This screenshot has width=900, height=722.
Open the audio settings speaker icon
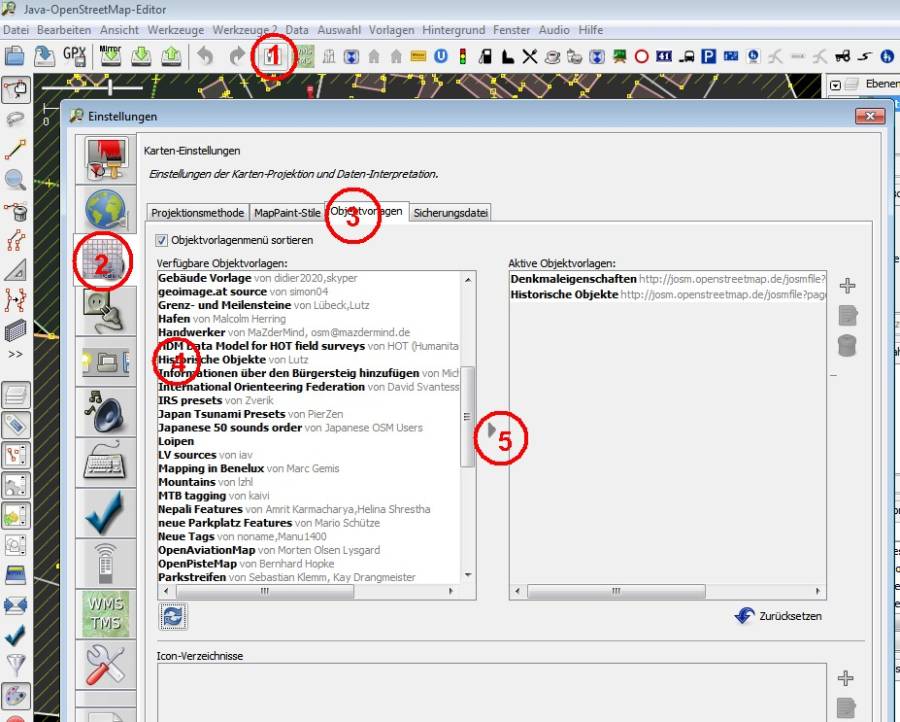tap(104, 412)
